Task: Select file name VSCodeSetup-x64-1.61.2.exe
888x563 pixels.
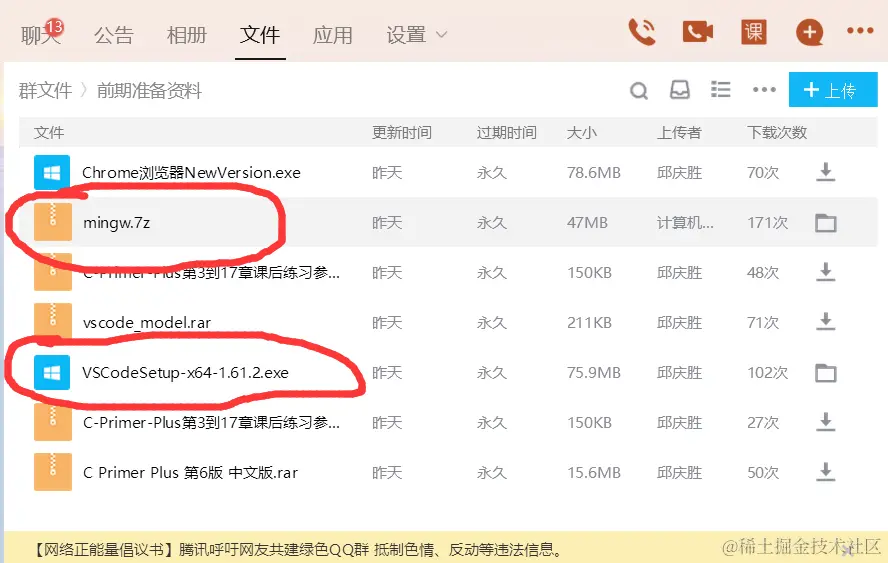Action: point(186,373)
